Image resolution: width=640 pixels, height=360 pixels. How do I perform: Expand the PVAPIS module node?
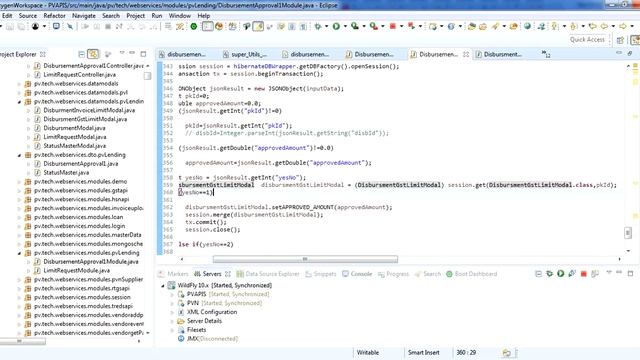point(172,294)
